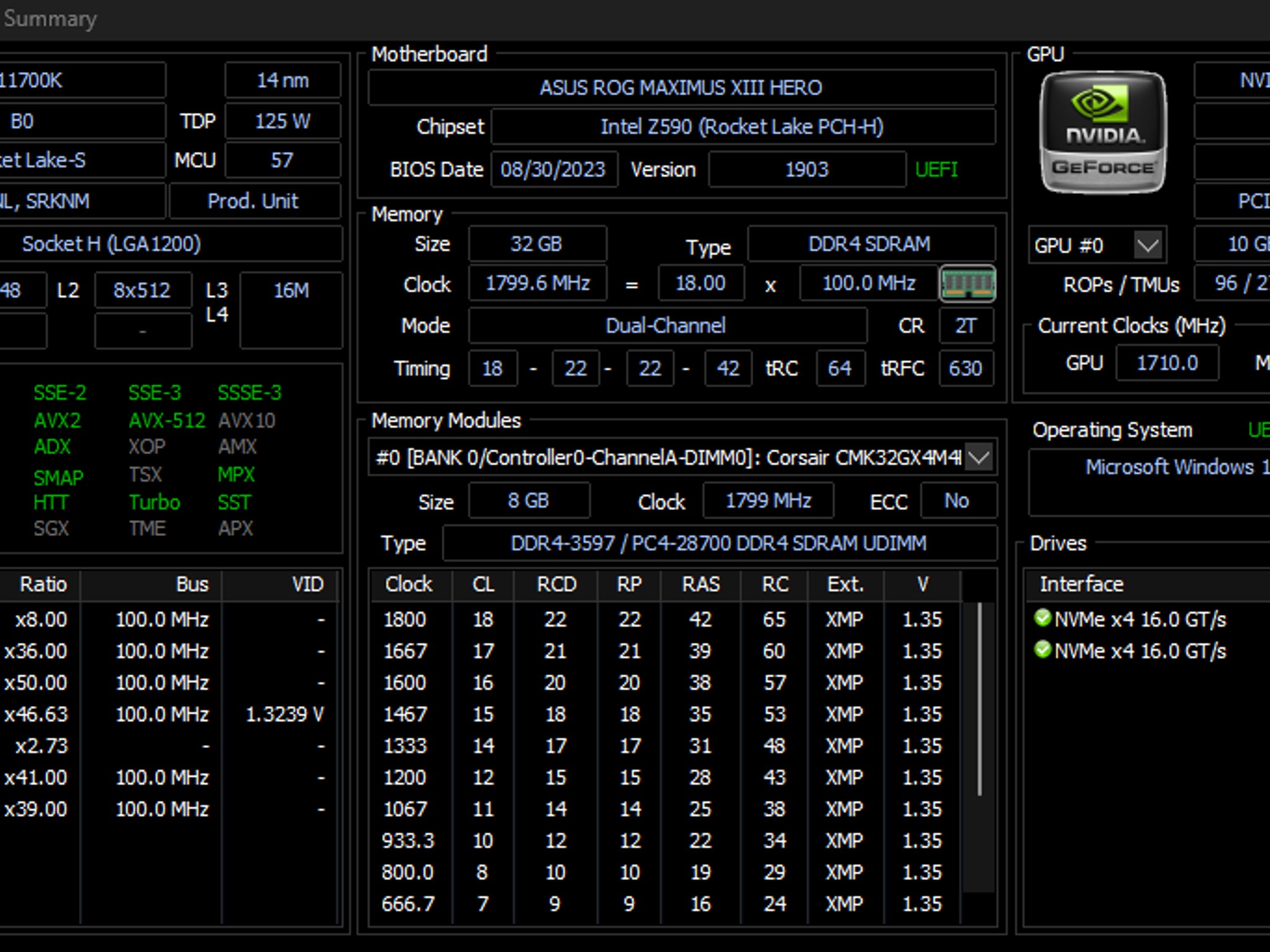Screen dimensions: 1270x952
Task: Click the VID column header
Action: coord(308,584)
